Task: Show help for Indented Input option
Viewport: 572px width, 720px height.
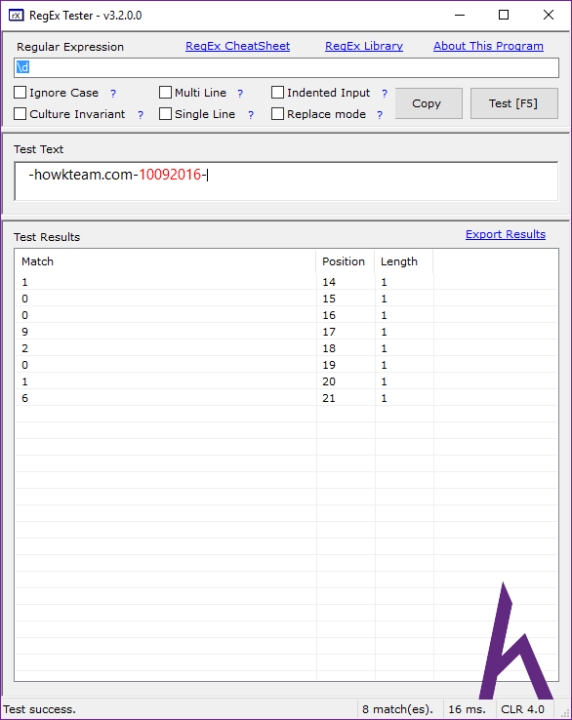Action: (x=384, y=94)
